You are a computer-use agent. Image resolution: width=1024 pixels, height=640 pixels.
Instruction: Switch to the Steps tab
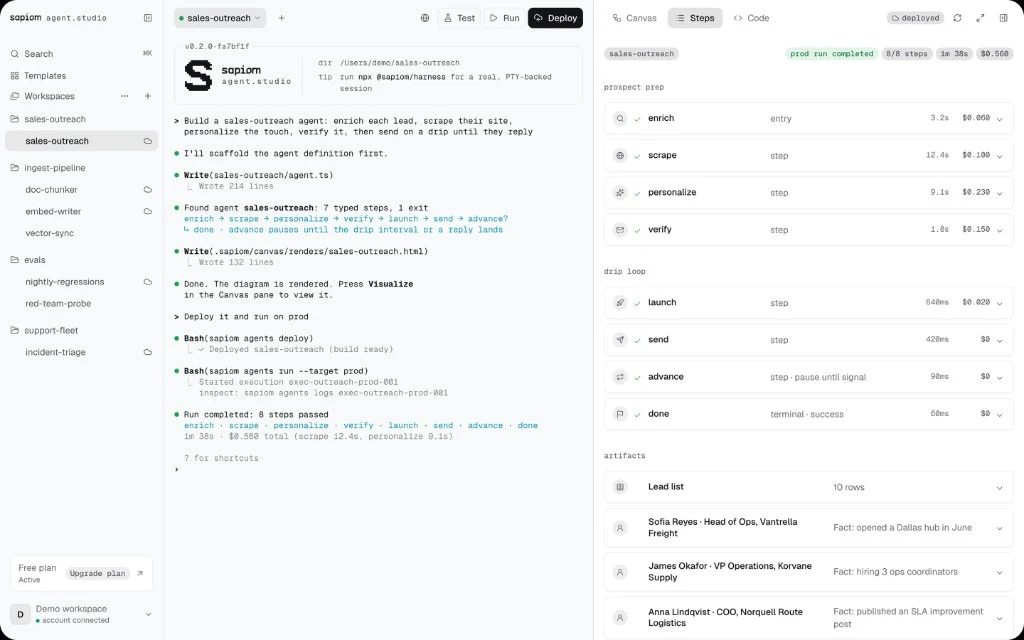(x=695, y=18)
